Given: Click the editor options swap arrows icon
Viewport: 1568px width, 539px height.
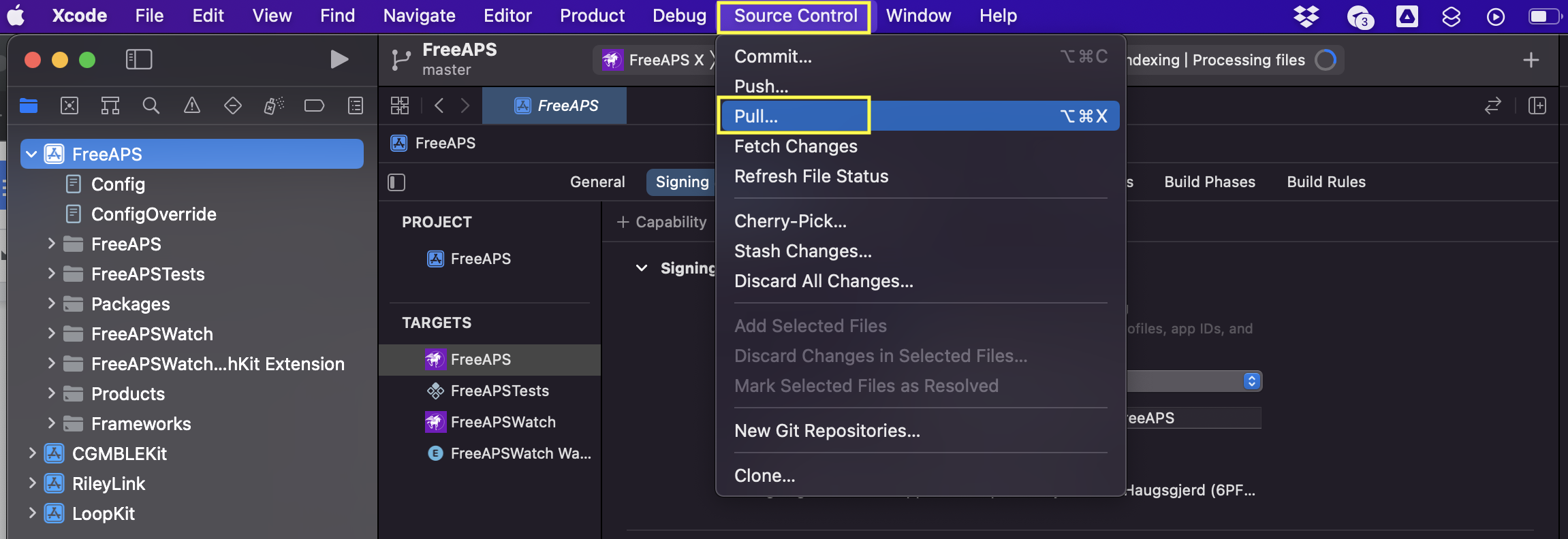Looking at the screenshot, I should point(1493,105).
